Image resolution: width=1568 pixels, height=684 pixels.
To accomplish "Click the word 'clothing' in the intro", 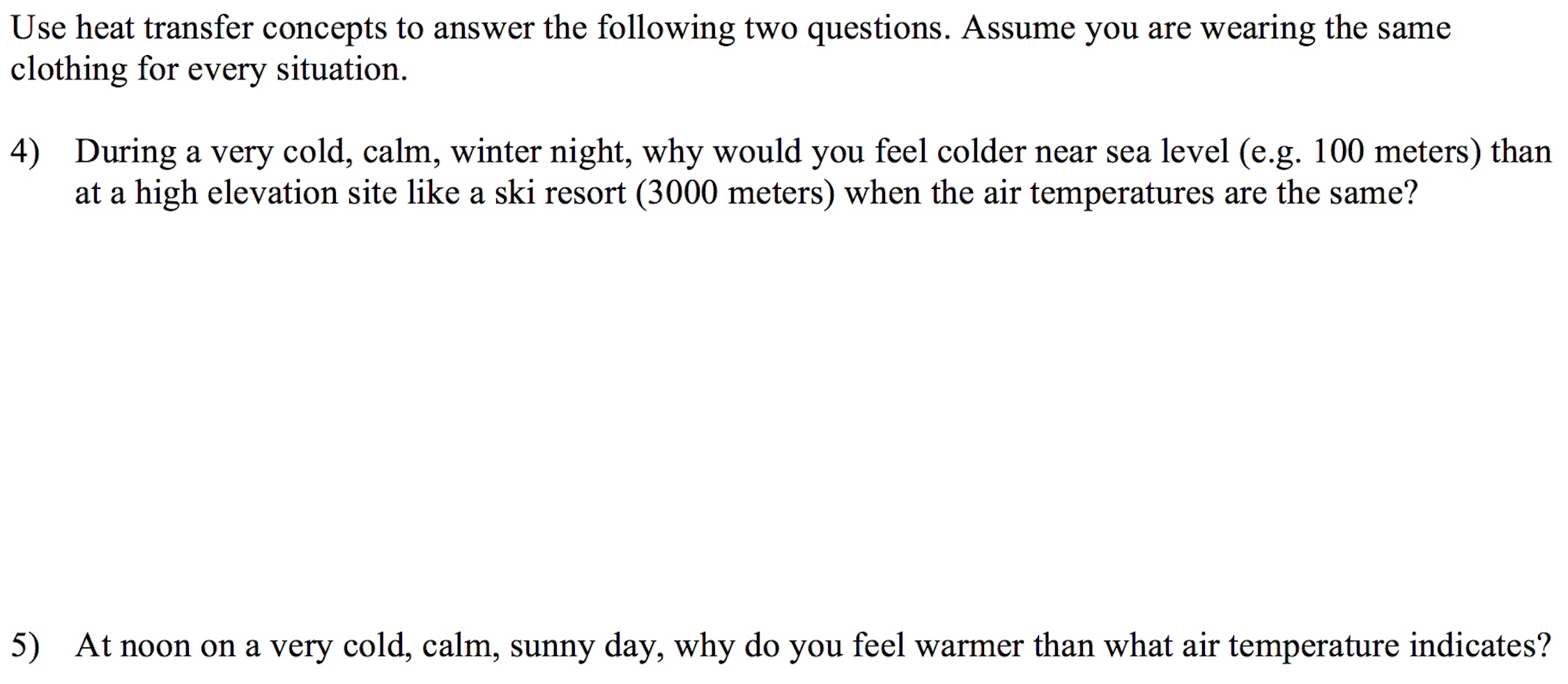I will pyautogui.click(x=69, y=70).
